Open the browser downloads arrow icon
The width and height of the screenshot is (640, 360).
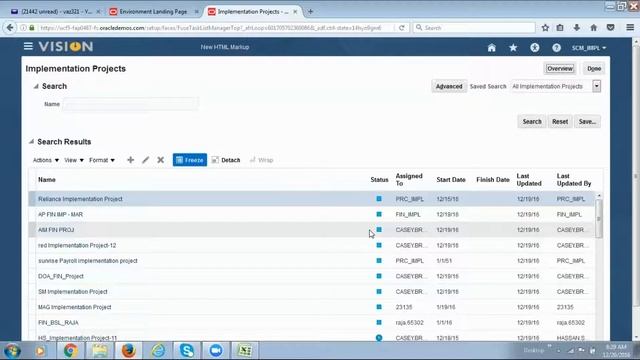click(x=577, y=28)
